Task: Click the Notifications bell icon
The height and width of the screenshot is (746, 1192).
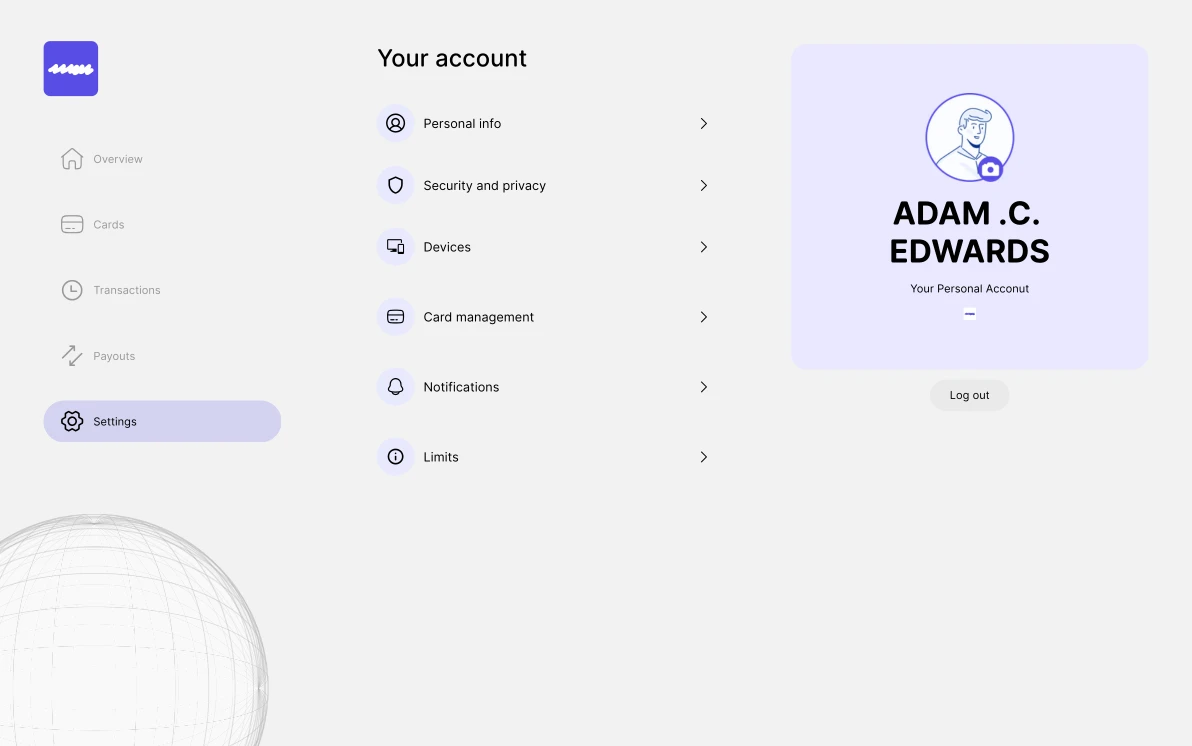Action: pos(395,387)
